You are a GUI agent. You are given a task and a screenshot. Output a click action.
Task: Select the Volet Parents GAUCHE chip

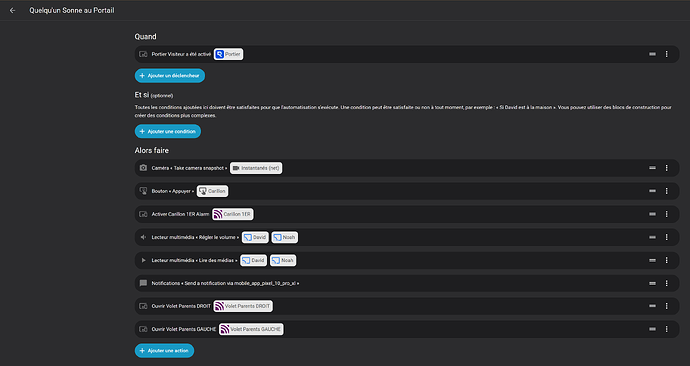pos(251,329)
